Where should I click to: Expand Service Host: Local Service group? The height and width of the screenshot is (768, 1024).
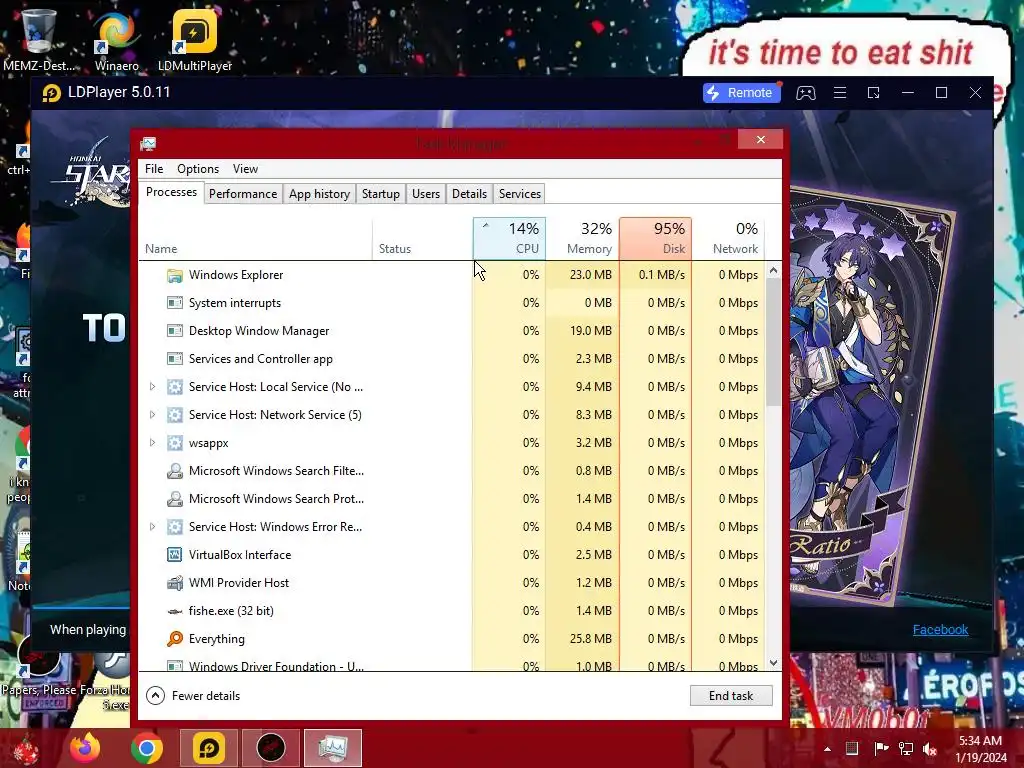click(152, 387)
